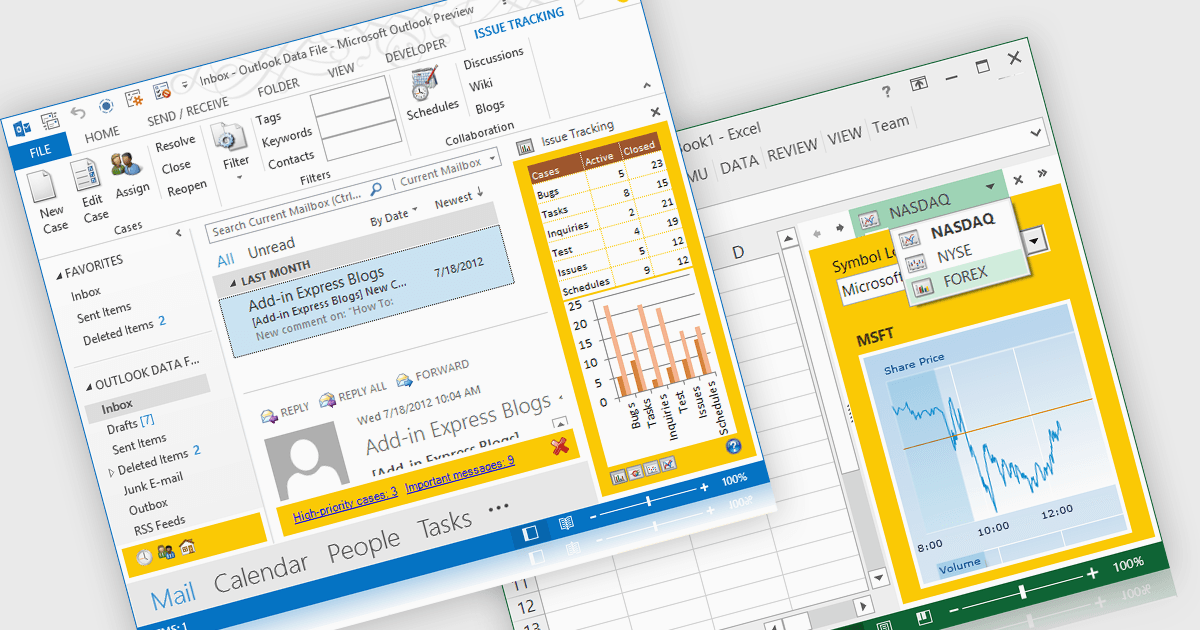
Task: Click the Forward icon
Action: pyautogui.click(x=404, y=380)
